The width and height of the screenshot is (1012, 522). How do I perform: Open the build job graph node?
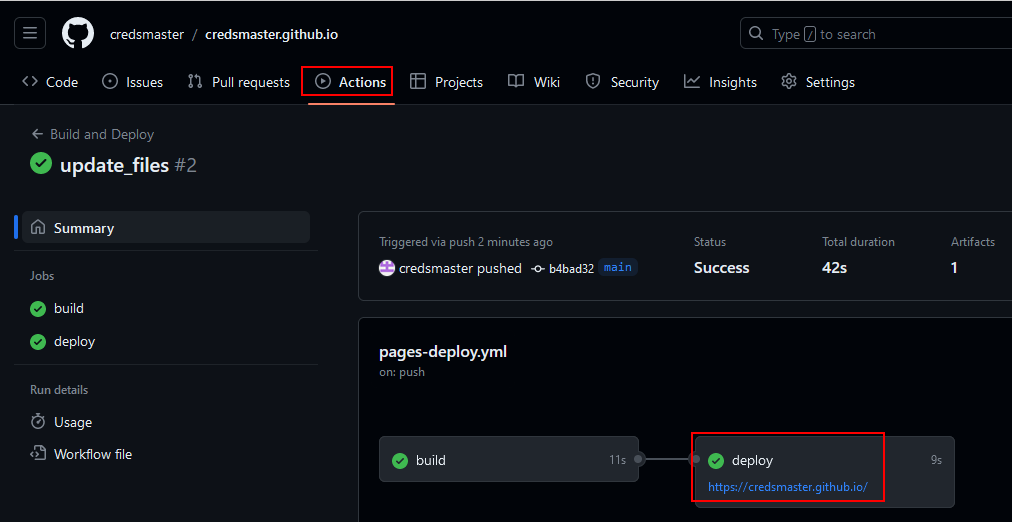click(x=509, y=459)
